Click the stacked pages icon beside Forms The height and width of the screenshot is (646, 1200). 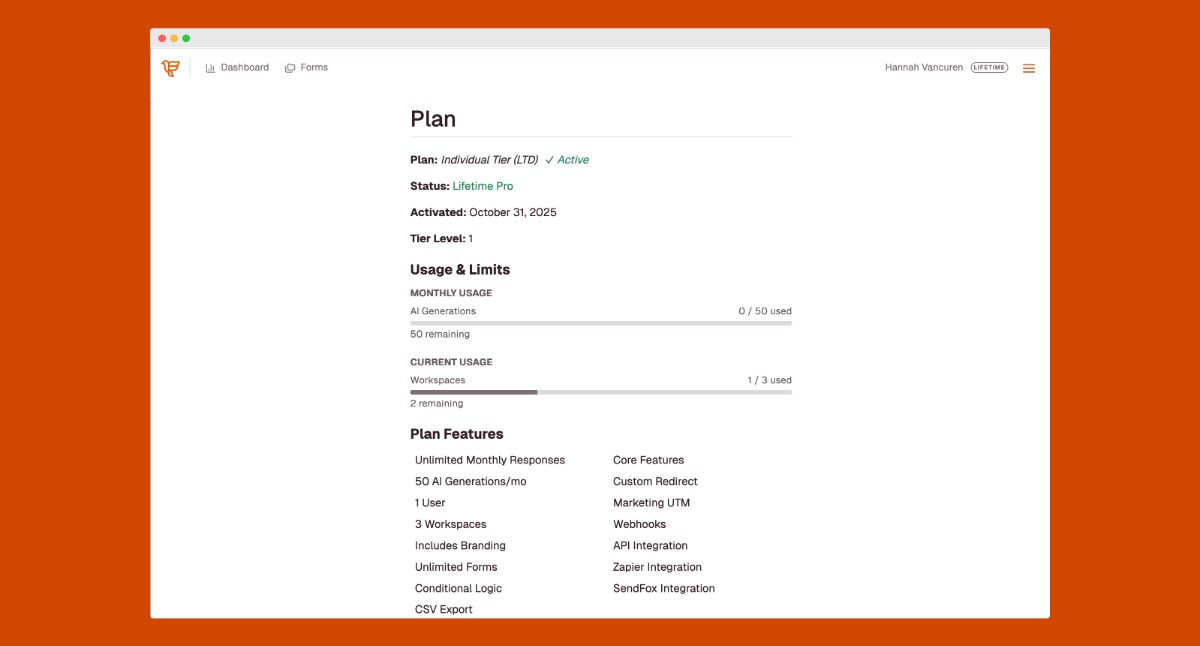pos(290,68)
